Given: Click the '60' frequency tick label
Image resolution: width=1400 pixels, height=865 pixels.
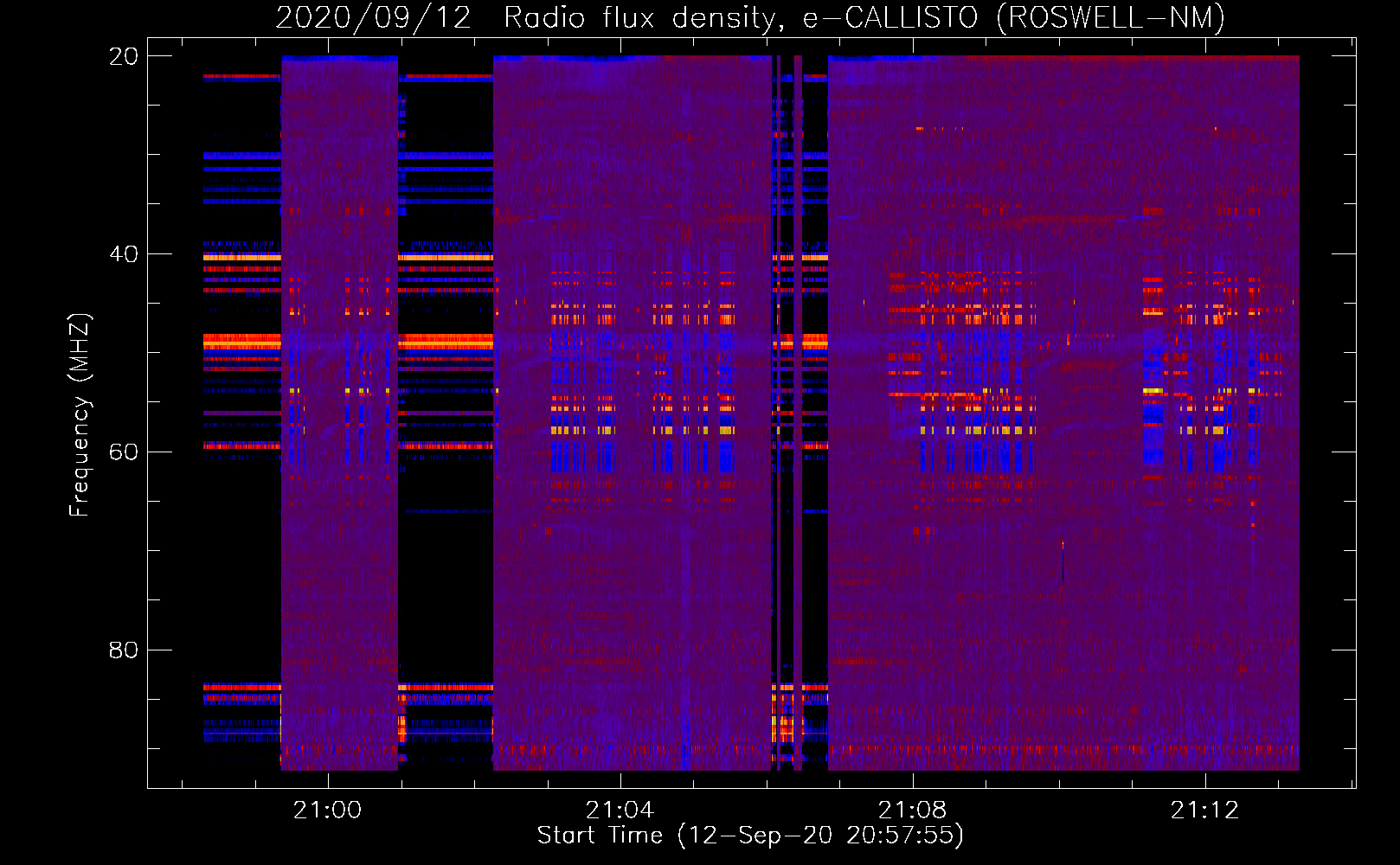Looking at the screenshot, I should point(123,452).
